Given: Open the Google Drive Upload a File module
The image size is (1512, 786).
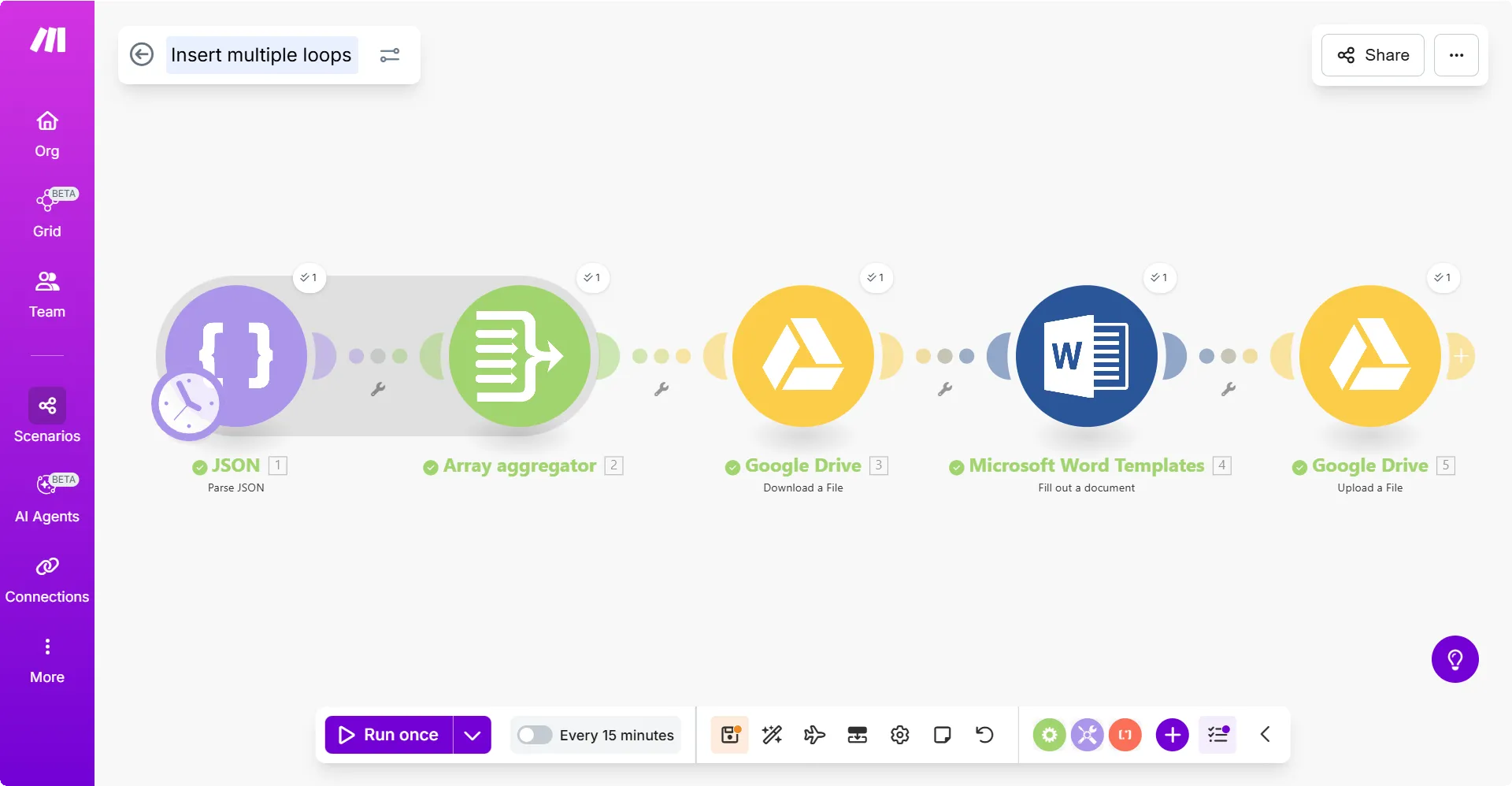Looking at the screenshot, I should point(1370,356).
